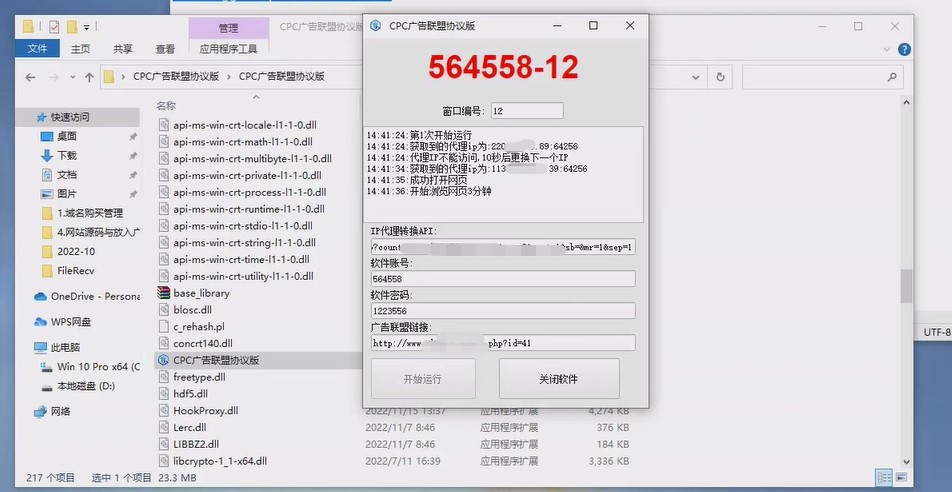
Task: Click CPC广告联盟协议版 breadcrumb before the last
Action: [x=176, y=77]
